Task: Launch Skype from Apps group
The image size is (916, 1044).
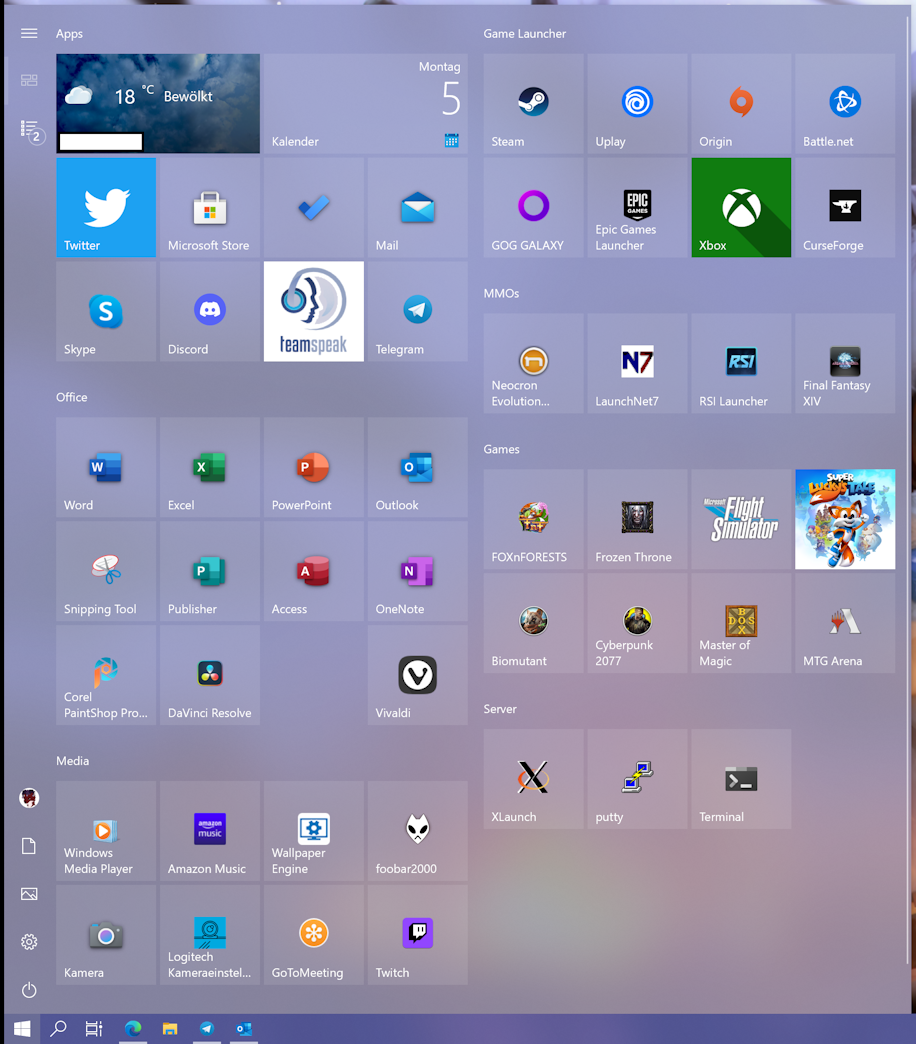Action: click(106, 311)
